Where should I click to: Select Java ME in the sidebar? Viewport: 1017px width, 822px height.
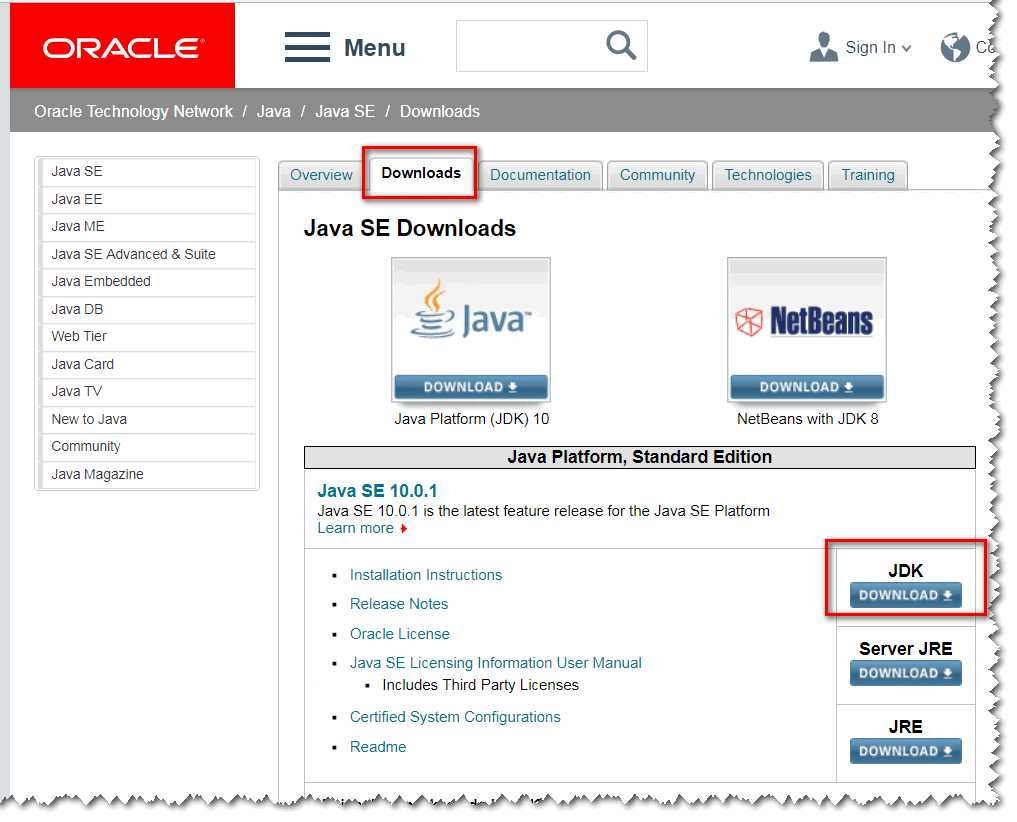[148, 227]
